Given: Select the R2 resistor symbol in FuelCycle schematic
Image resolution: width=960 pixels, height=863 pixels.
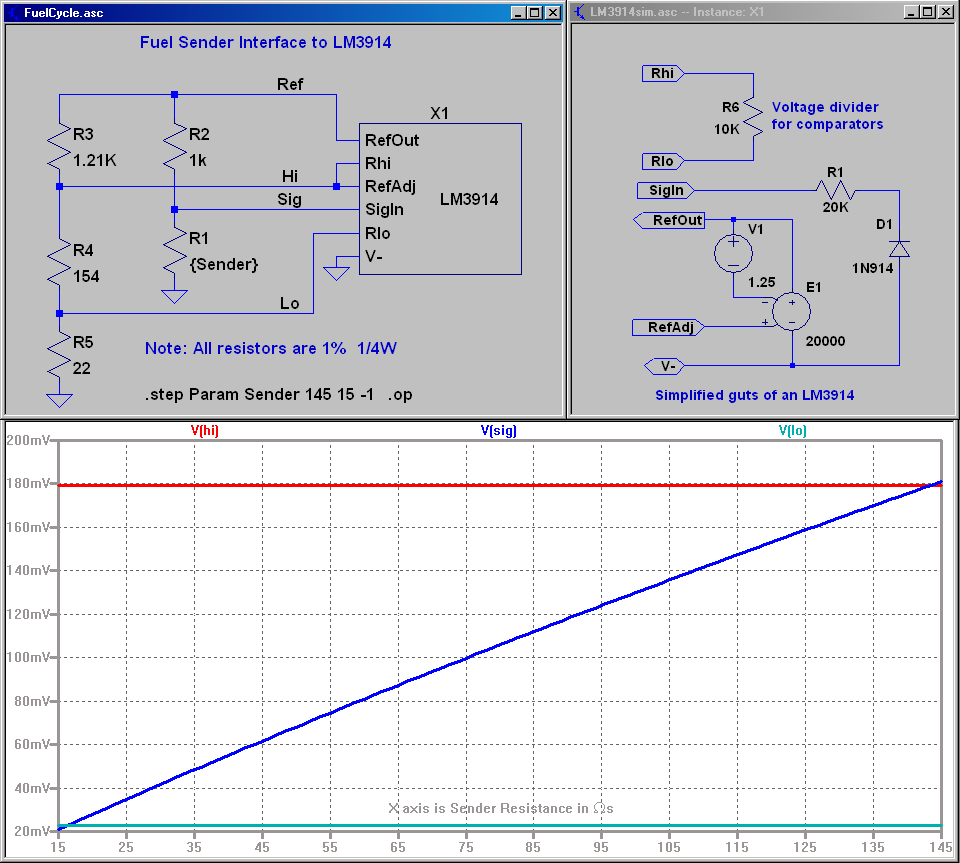Looking at the screenshot, I should pyautogui.click(x=174, y=146).
